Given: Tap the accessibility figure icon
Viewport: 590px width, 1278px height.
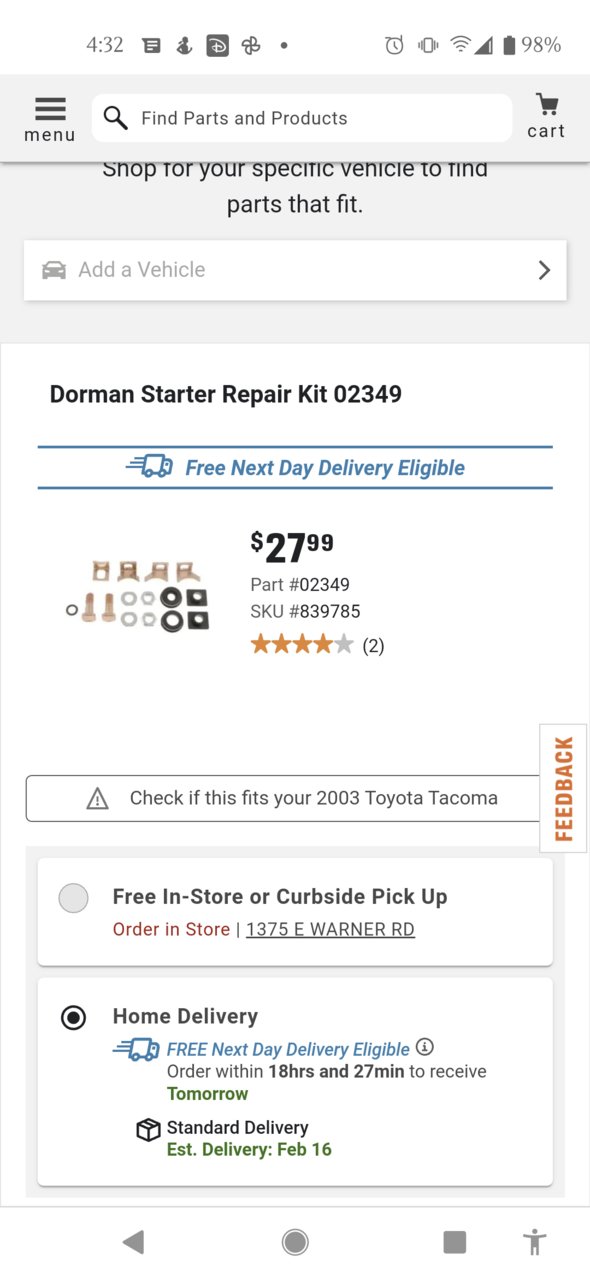Looking at the screenshot, I should (535, 1242).
